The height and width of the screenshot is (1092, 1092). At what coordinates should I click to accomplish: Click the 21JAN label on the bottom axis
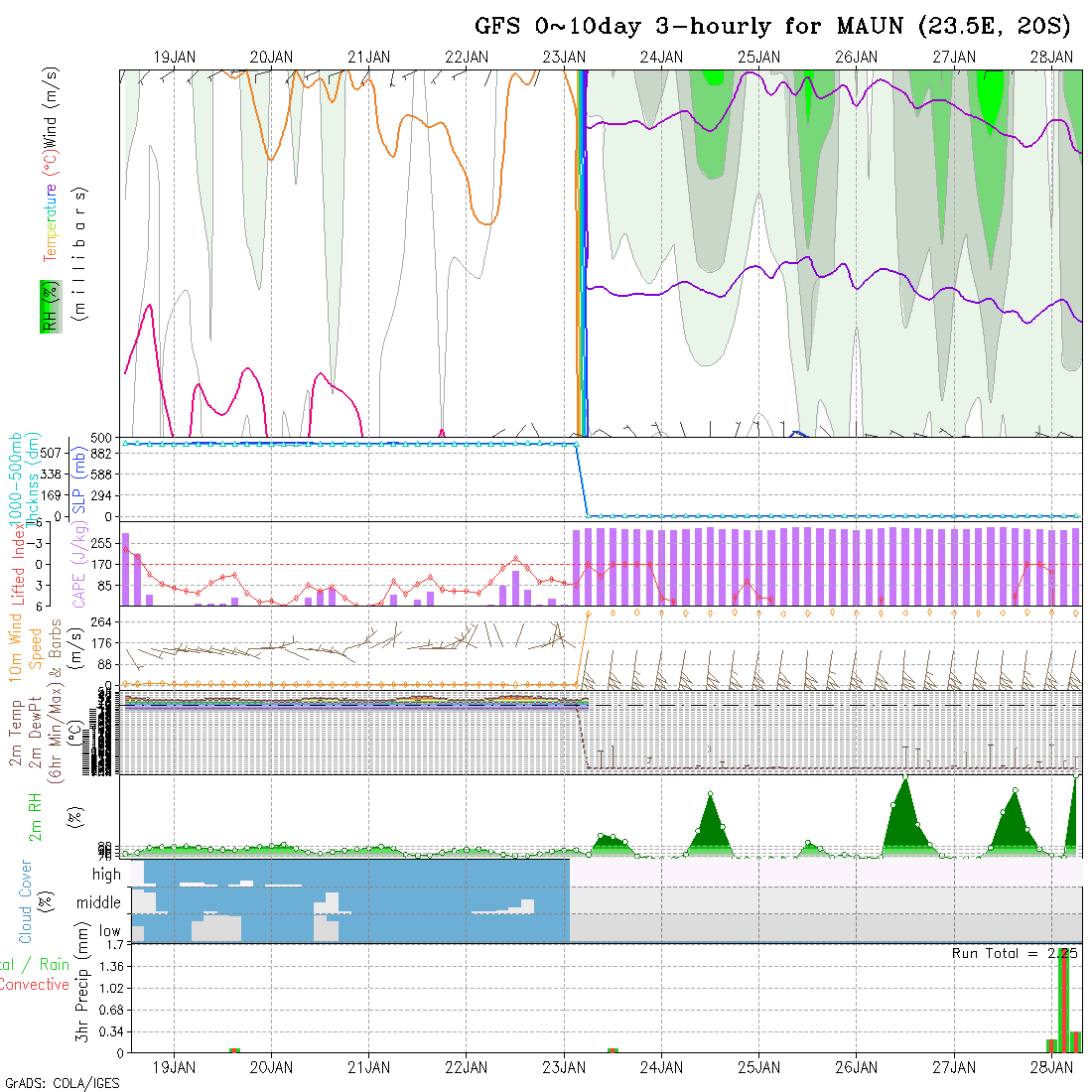[x=369, y=1067]
